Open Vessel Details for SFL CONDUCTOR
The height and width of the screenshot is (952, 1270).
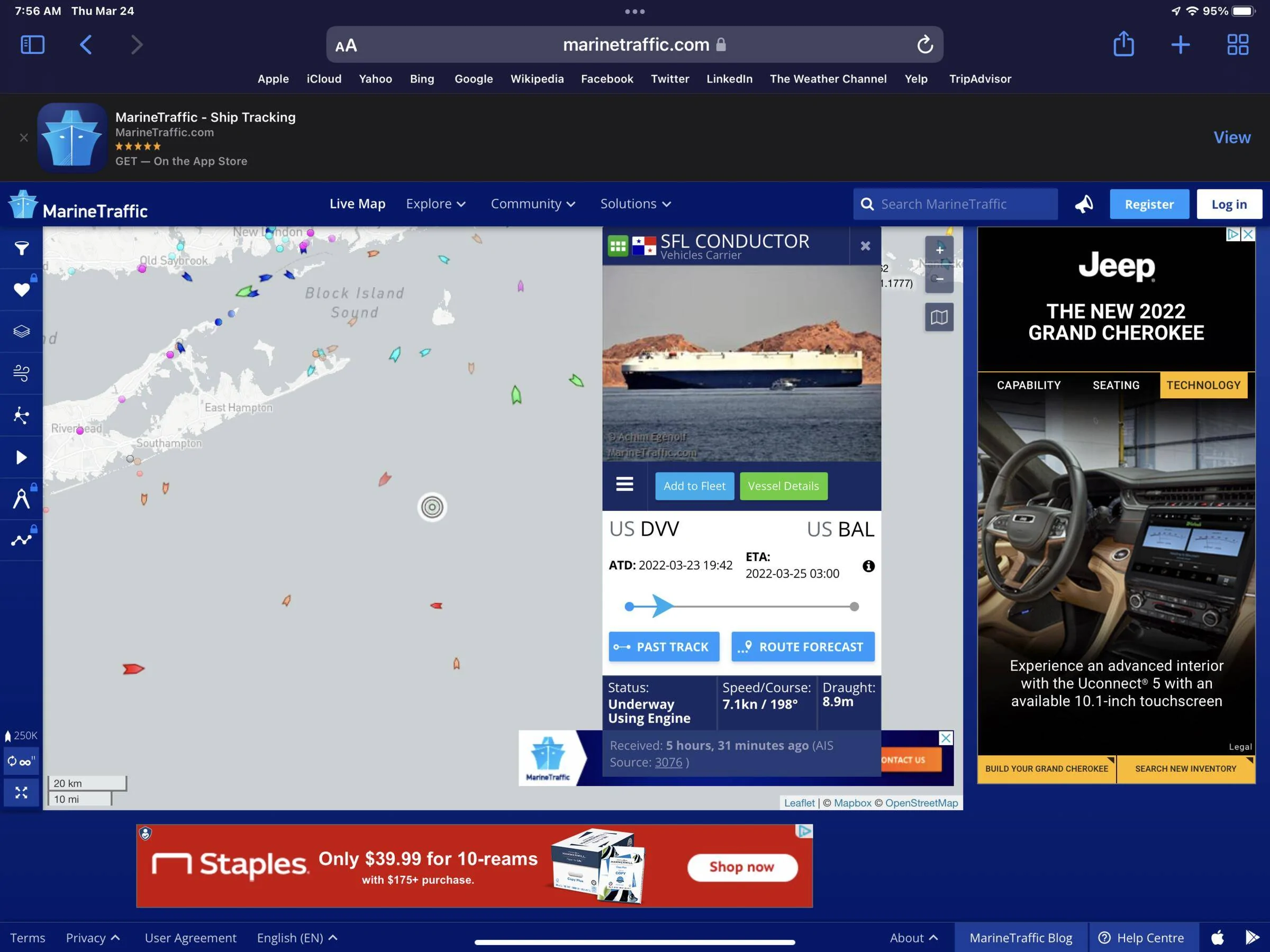[x=783, y=486]
